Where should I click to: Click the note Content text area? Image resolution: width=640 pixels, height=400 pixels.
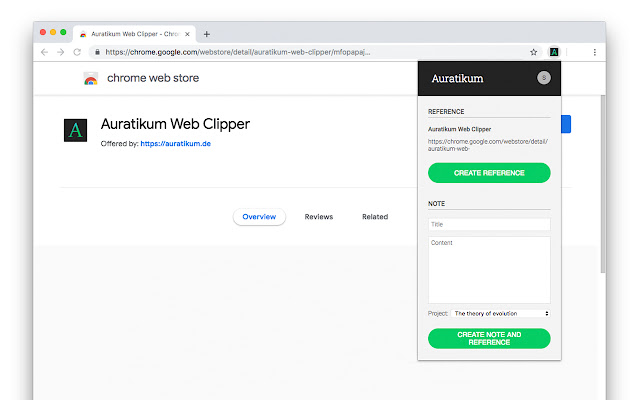pos(489,270)
